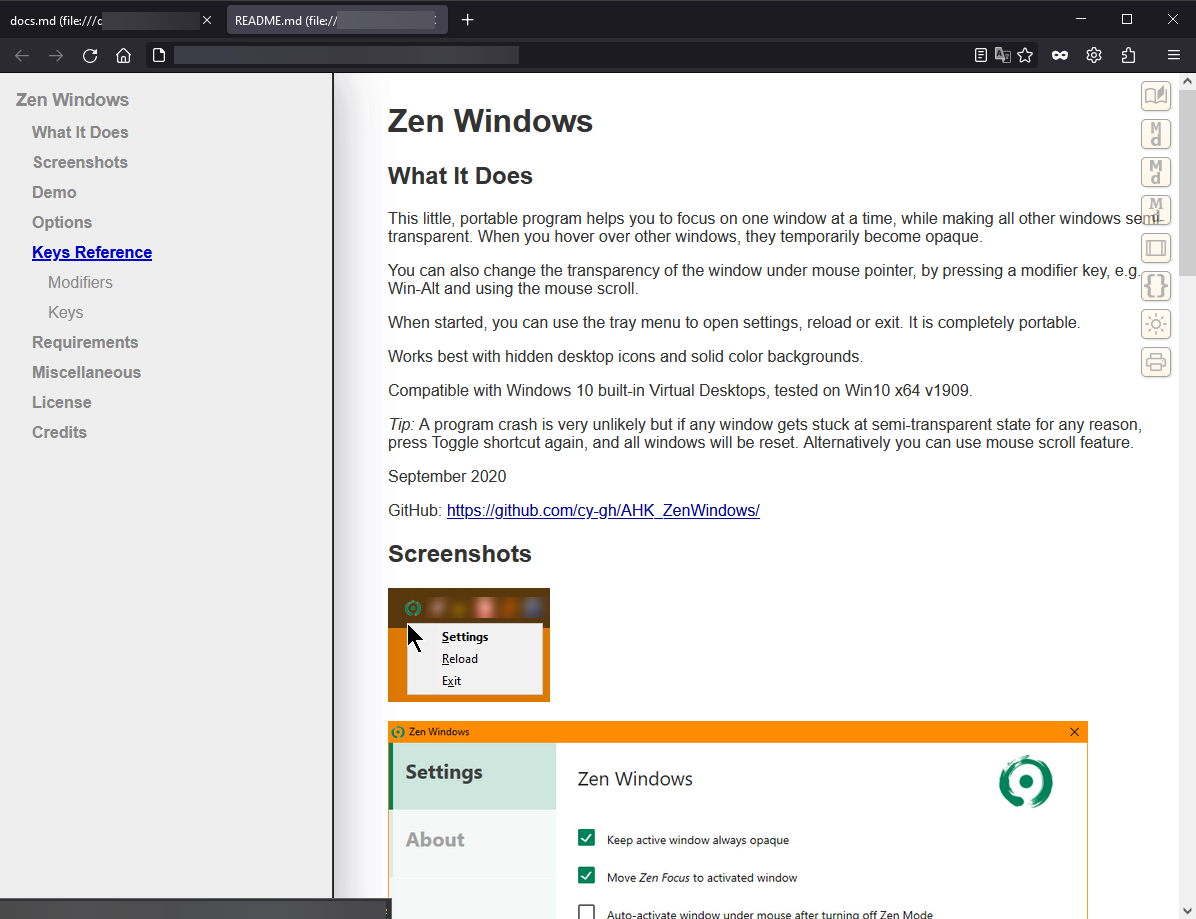The height and width of the screenshot is (919, 1196).
Task: Bookmark this page with the star icon
Action: point(1025,55)
